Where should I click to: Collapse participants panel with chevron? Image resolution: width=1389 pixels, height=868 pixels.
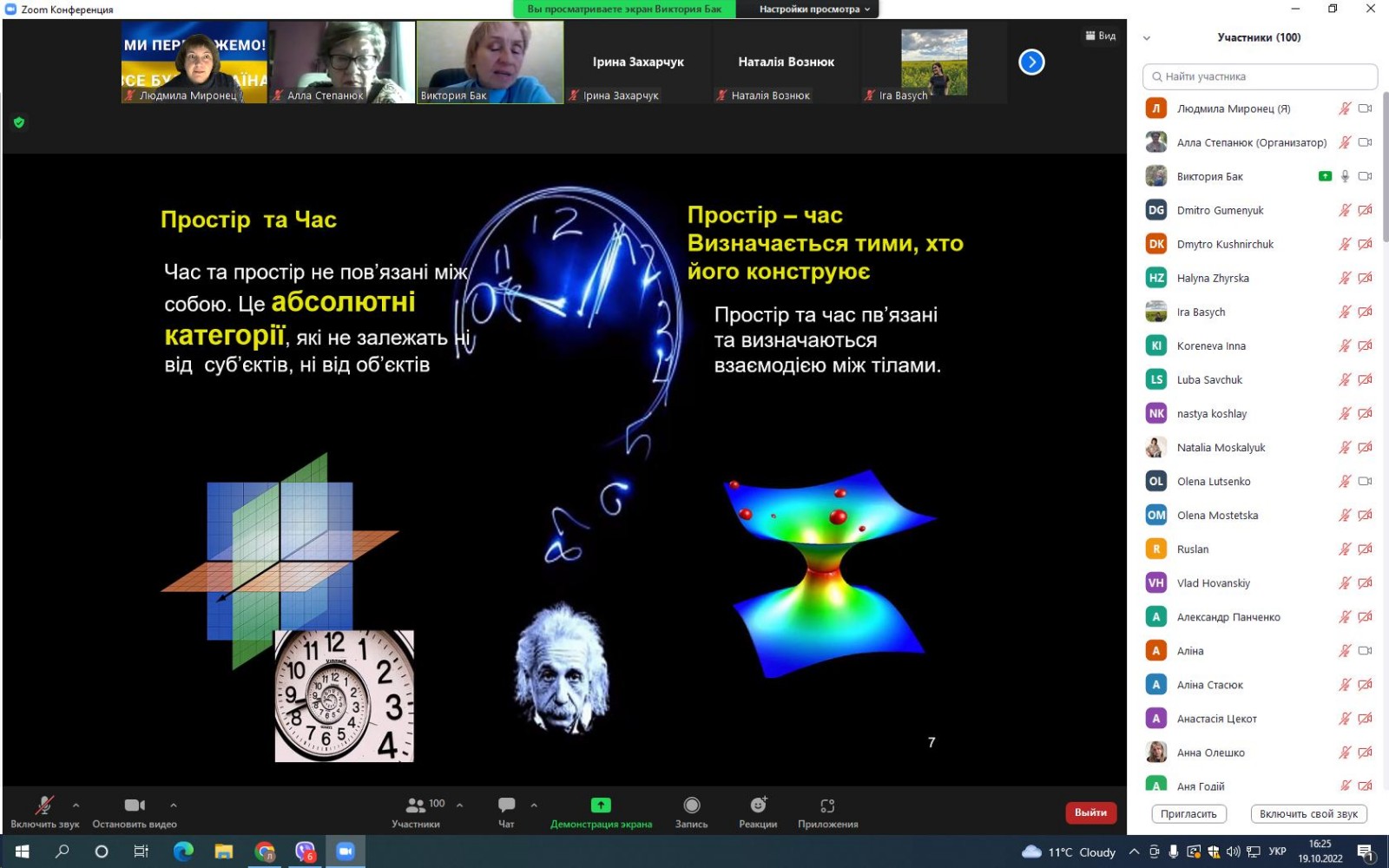click(1147, 38)
